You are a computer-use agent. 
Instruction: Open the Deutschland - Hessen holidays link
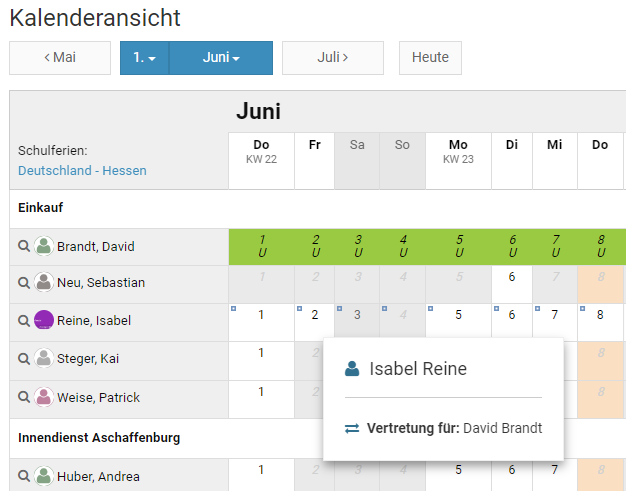click(x=82, y=170)
